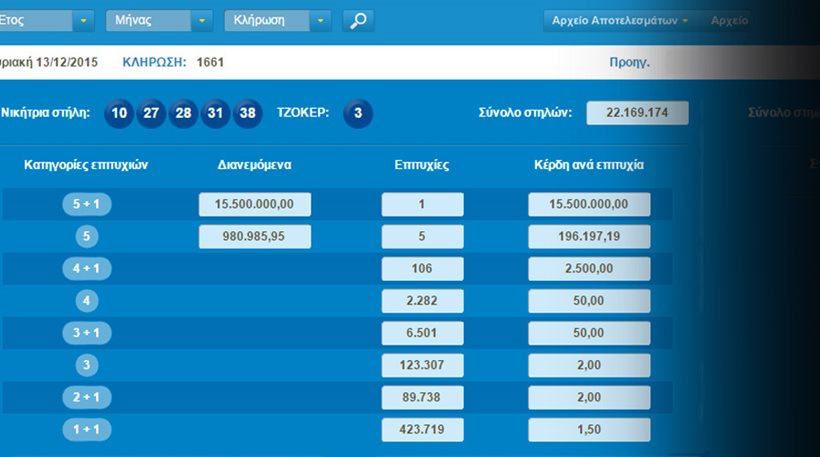
Task: Click winning number ball 38
Action: (248, 113)
